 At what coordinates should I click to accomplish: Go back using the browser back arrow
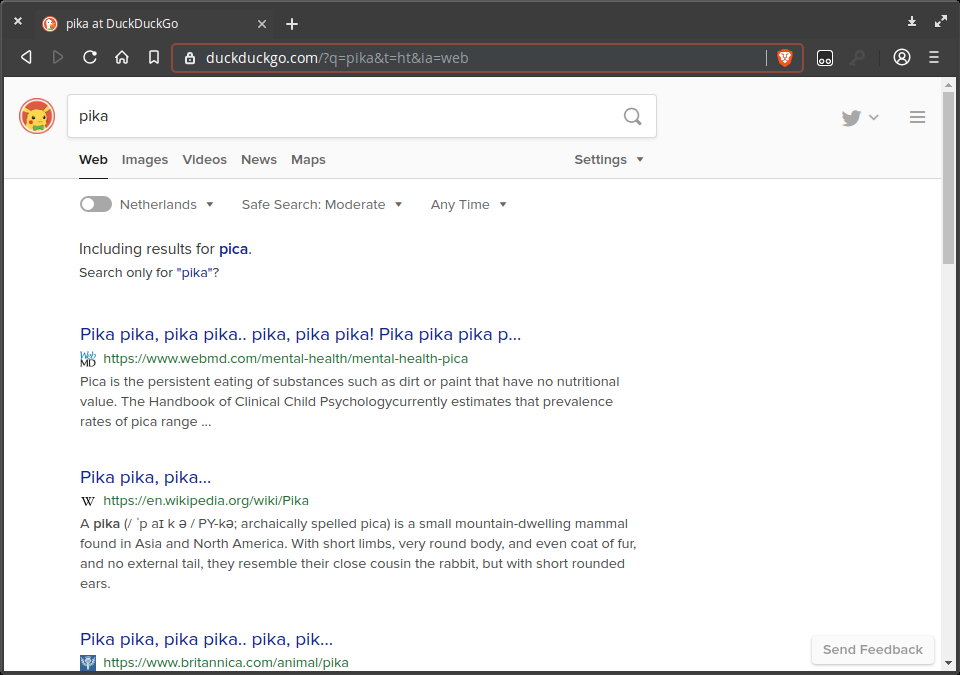click(26, 58)
